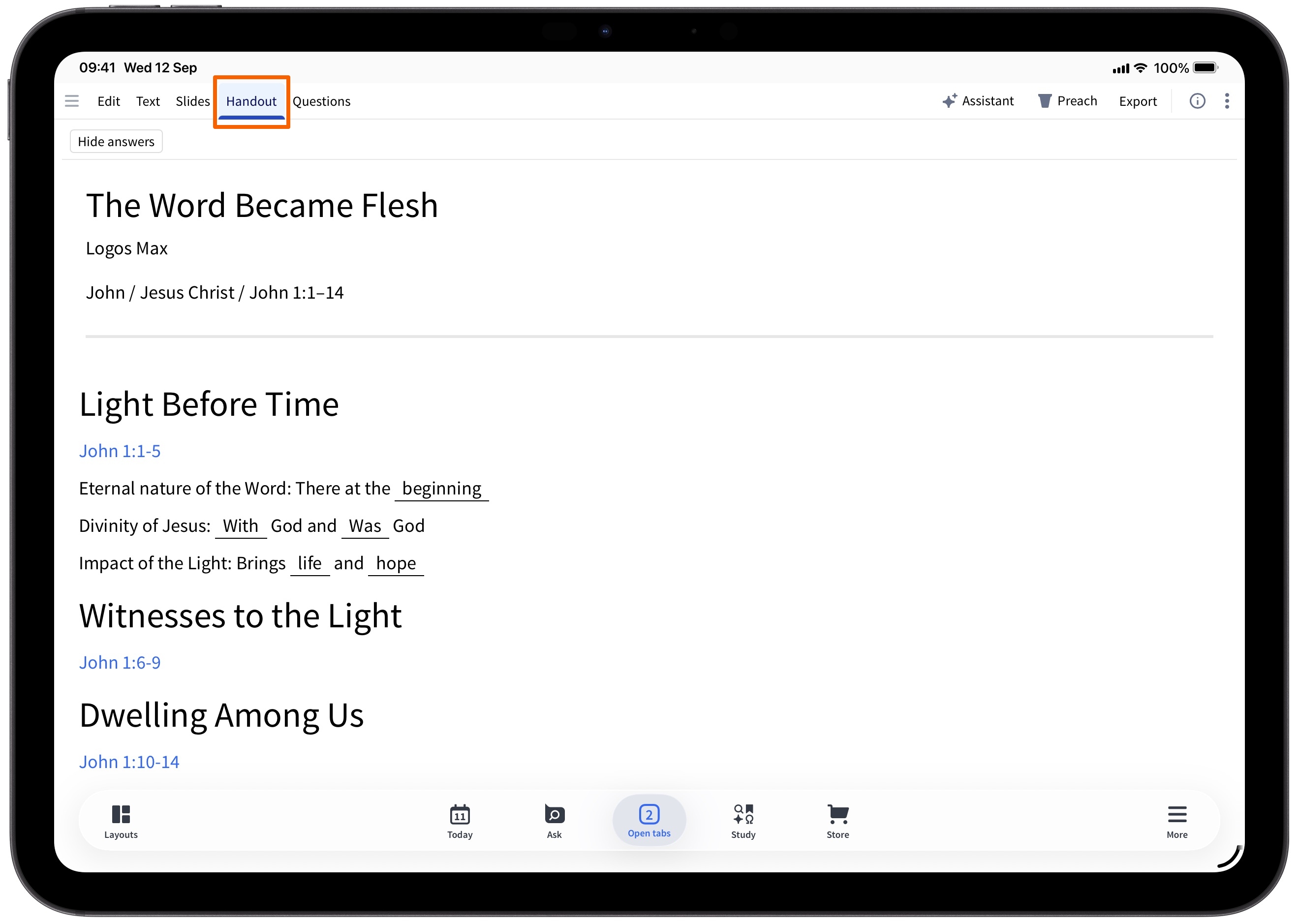Tap the battery indicator in status bar
This screenshot has height=924, width=1299.
1205,68
